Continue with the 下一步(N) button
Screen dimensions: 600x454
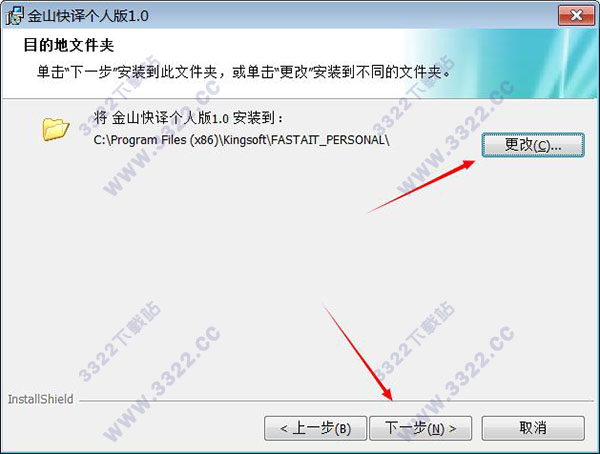[x=420, y=428]
